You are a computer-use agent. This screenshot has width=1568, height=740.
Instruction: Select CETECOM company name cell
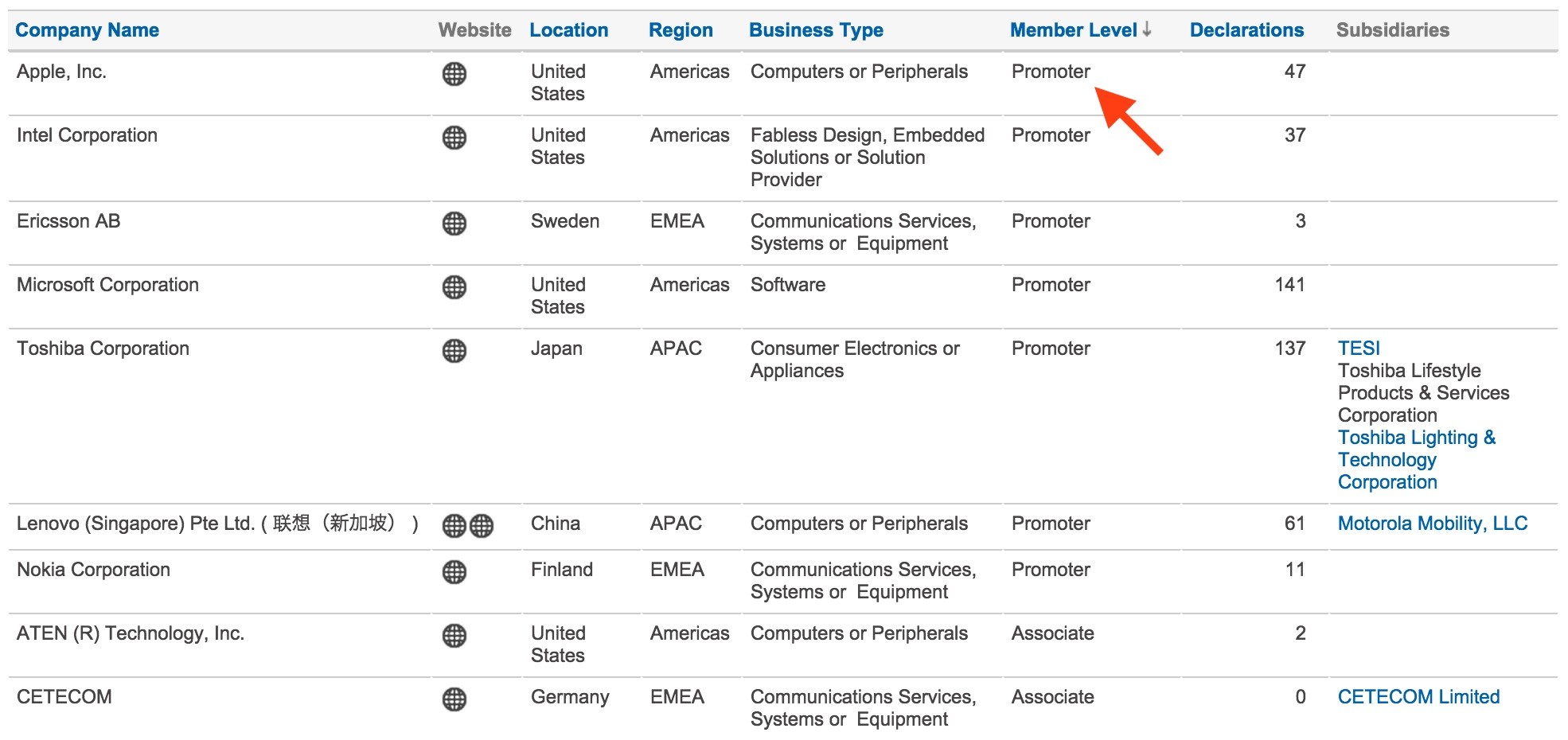[64, 697]
